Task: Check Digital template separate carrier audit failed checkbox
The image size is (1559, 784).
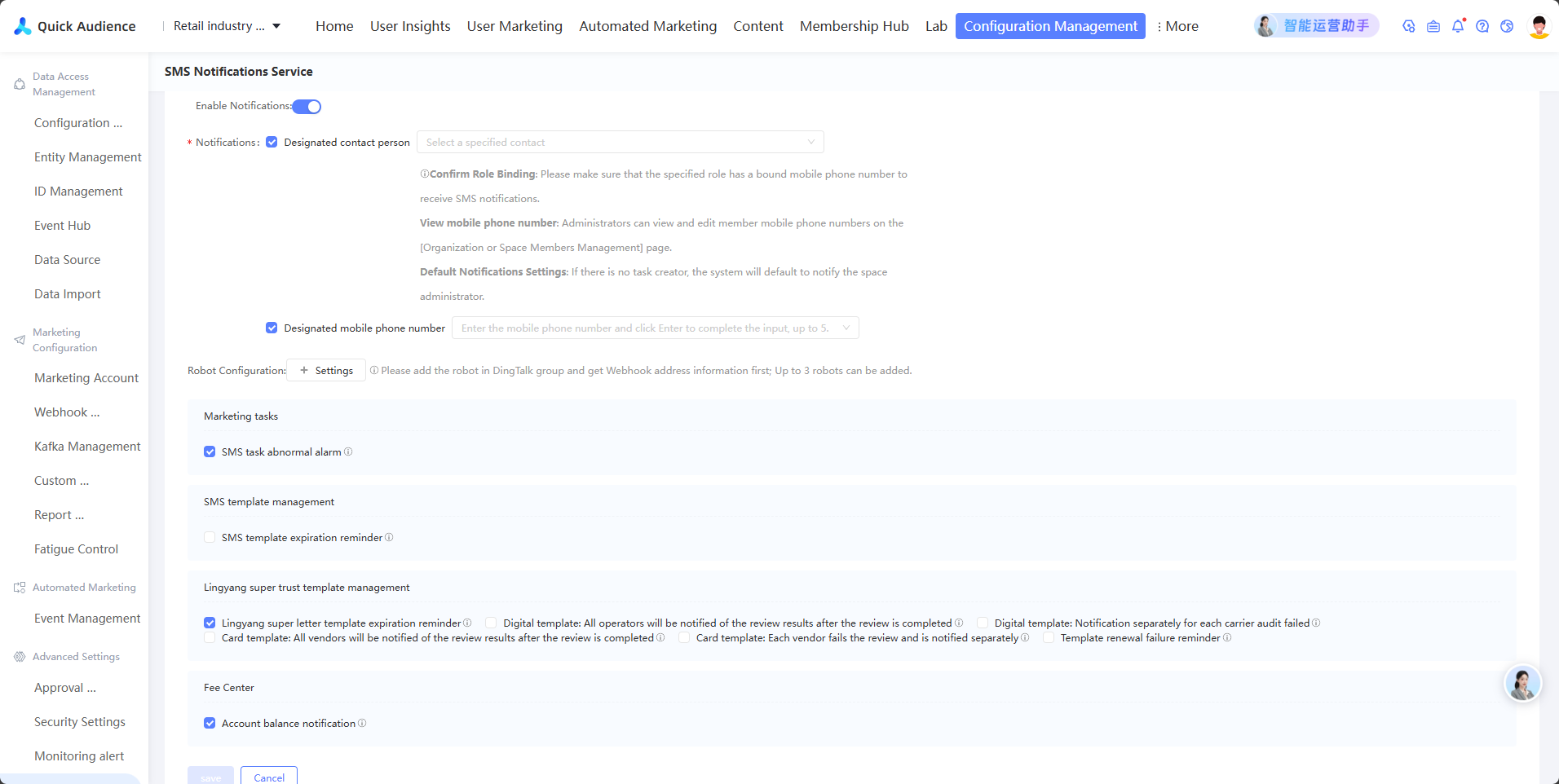Action: (983, 623)
